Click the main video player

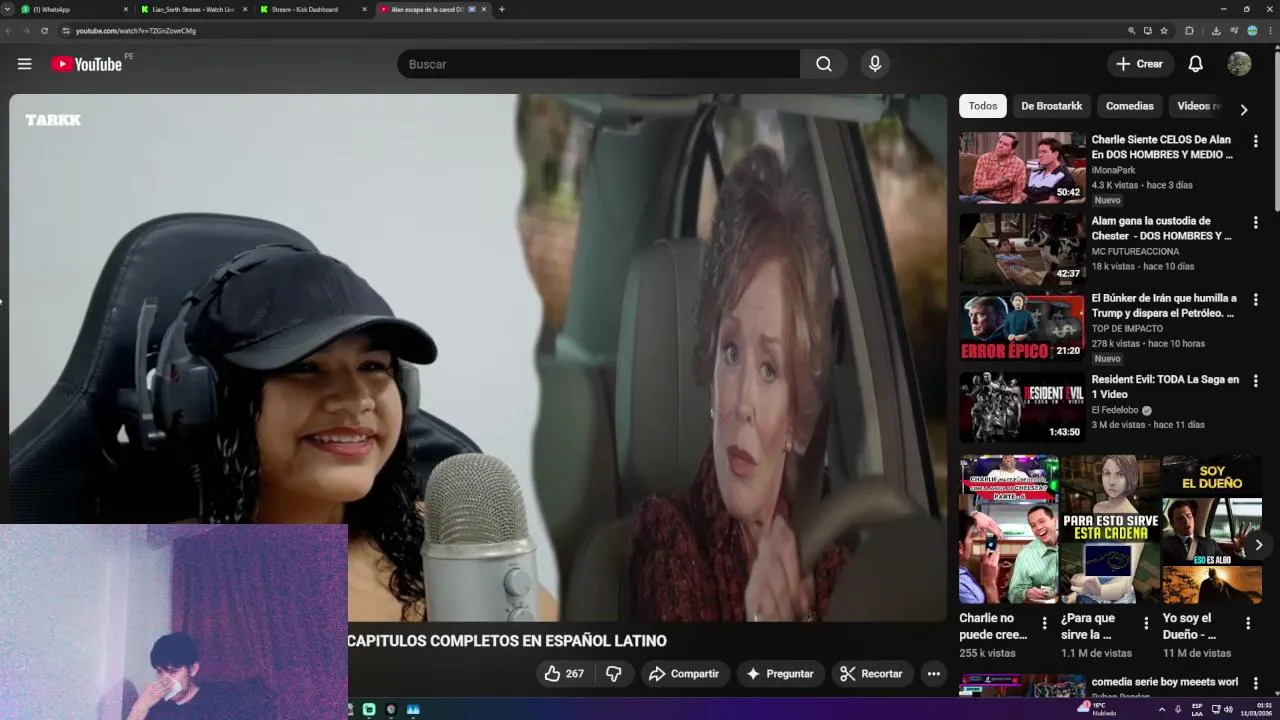[x=478, y=357]
